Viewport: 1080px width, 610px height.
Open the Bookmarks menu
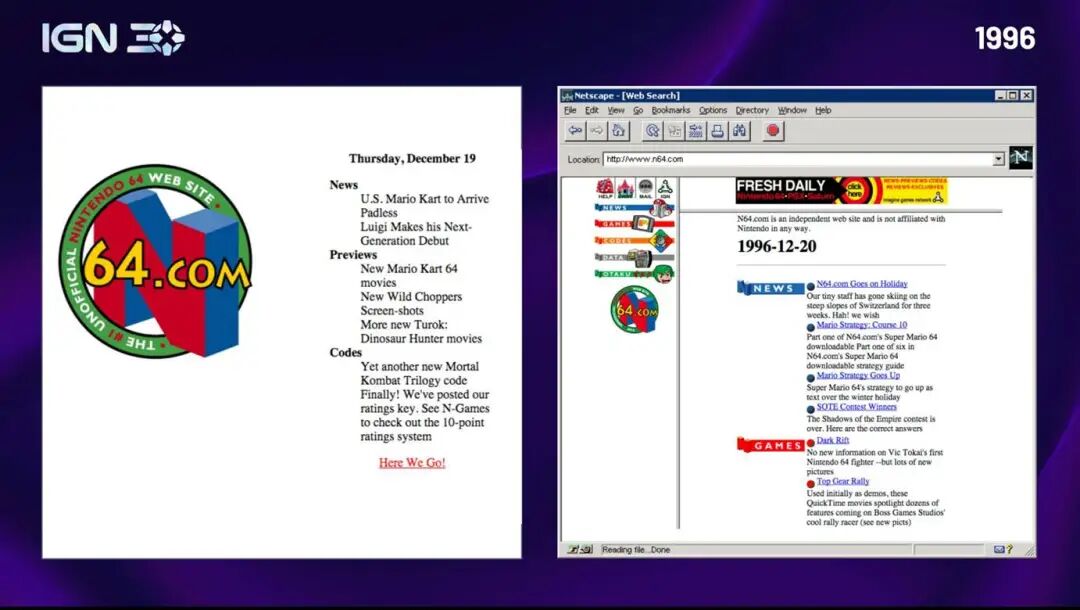coord(671,110)
